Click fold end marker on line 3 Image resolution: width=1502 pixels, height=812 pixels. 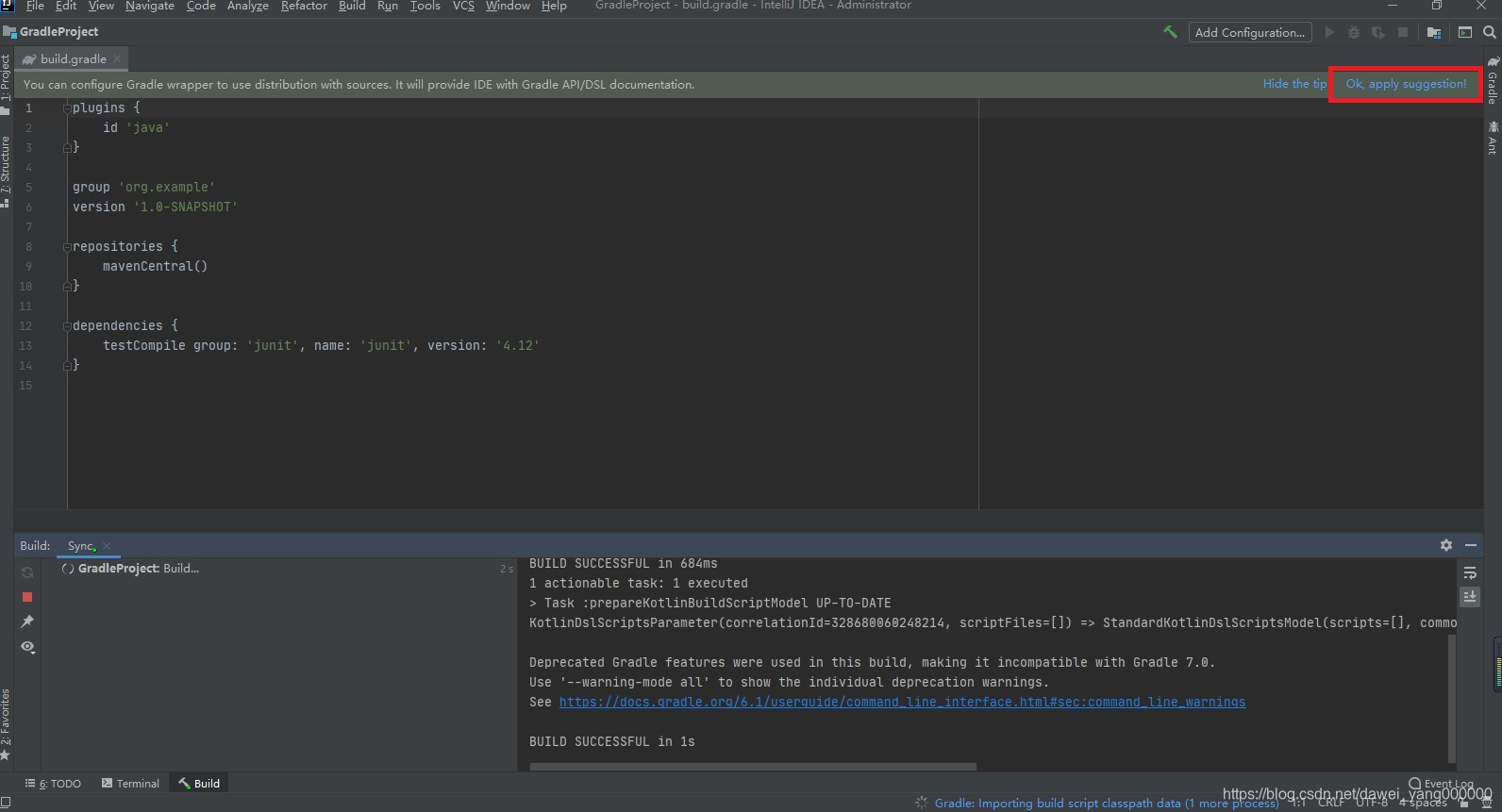click(67, 148)
